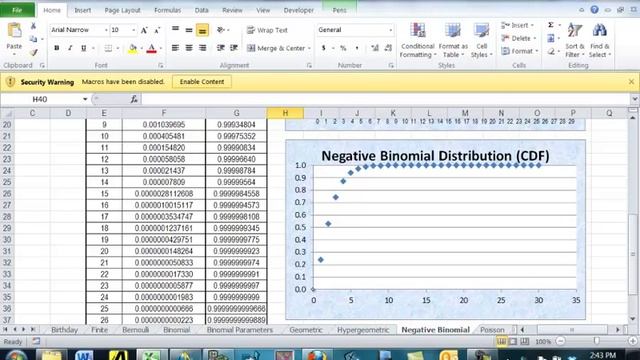Click the Orientation icon

(221, 30)
